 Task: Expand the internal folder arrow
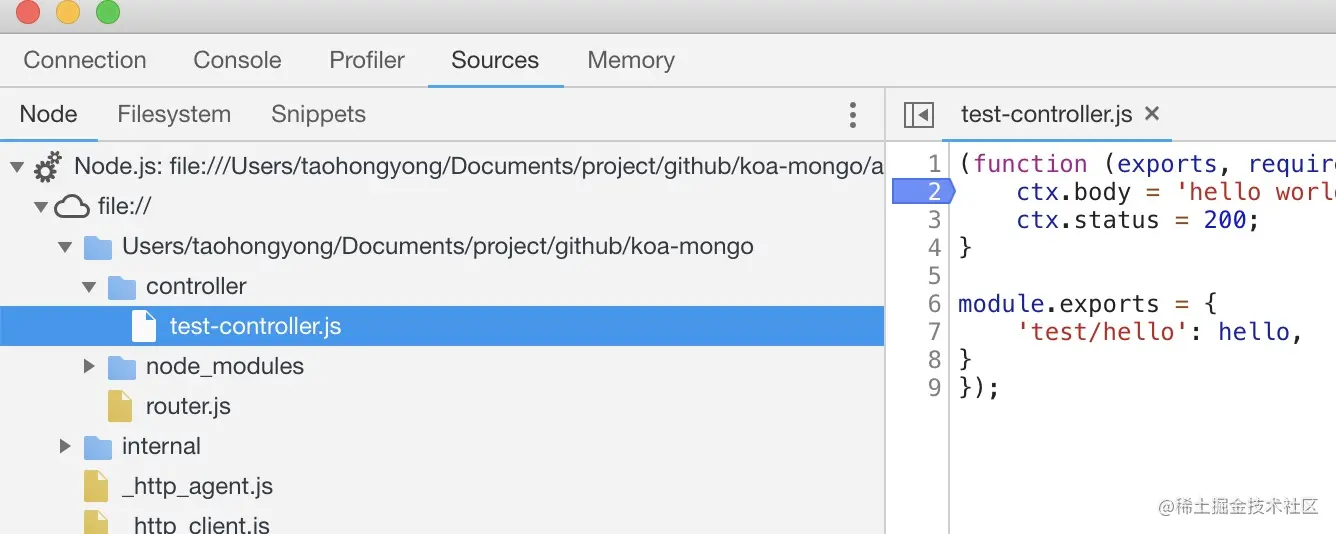65,447
